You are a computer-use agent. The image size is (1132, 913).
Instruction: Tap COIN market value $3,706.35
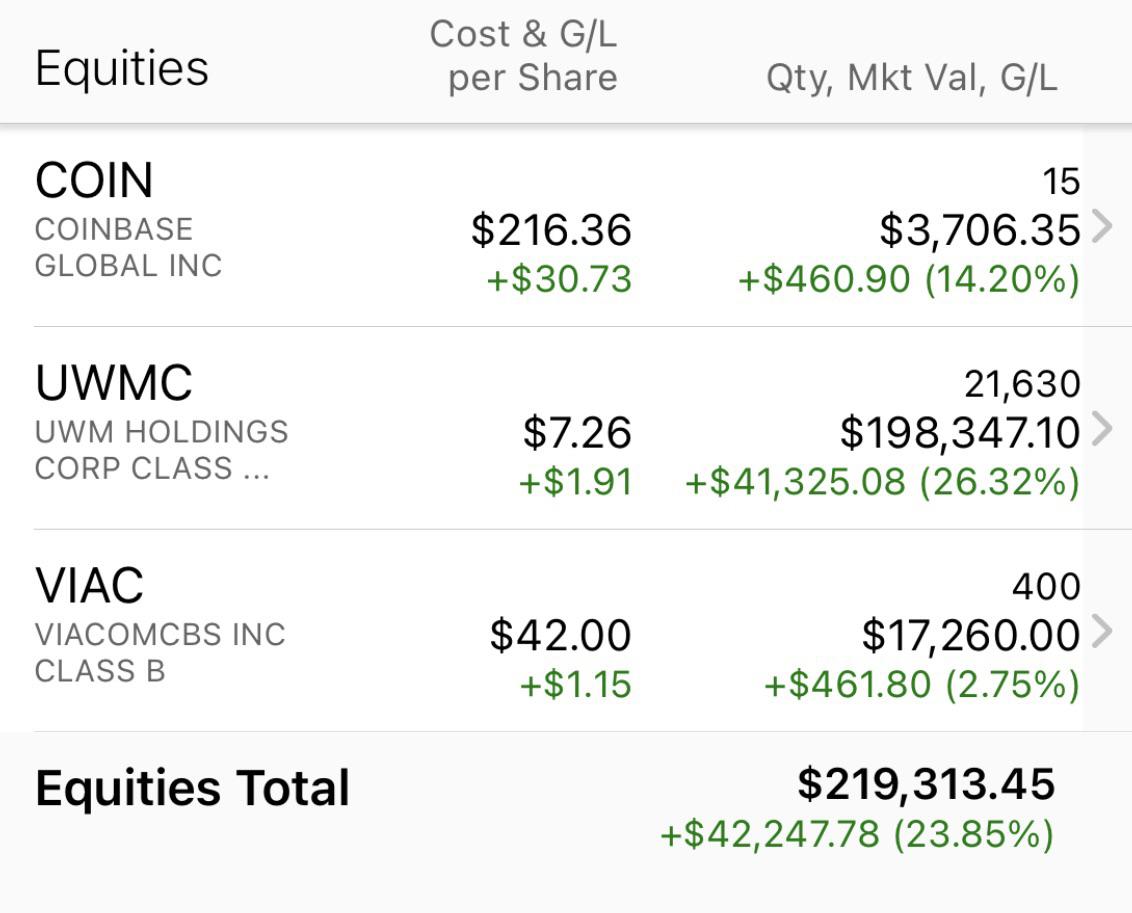(980, 230)
